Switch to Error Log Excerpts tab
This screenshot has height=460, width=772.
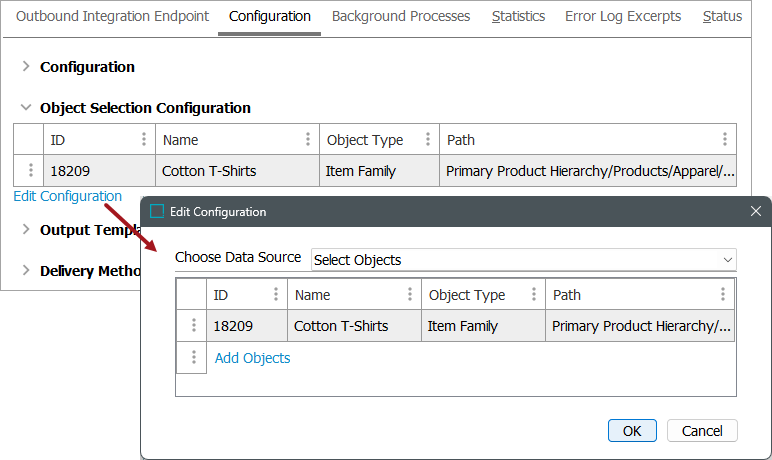[x=622, y=16]
